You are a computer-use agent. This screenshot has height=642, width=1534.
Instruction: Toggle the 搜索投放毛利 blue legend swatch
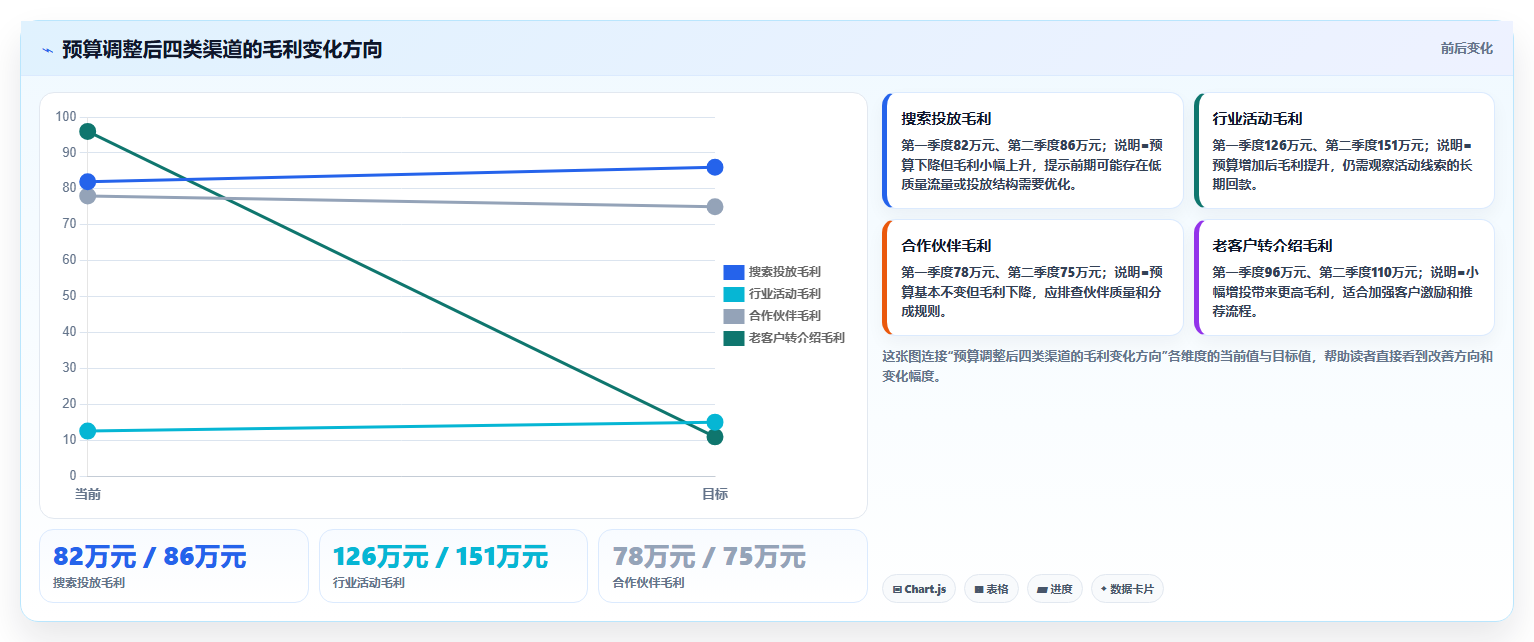734,272
